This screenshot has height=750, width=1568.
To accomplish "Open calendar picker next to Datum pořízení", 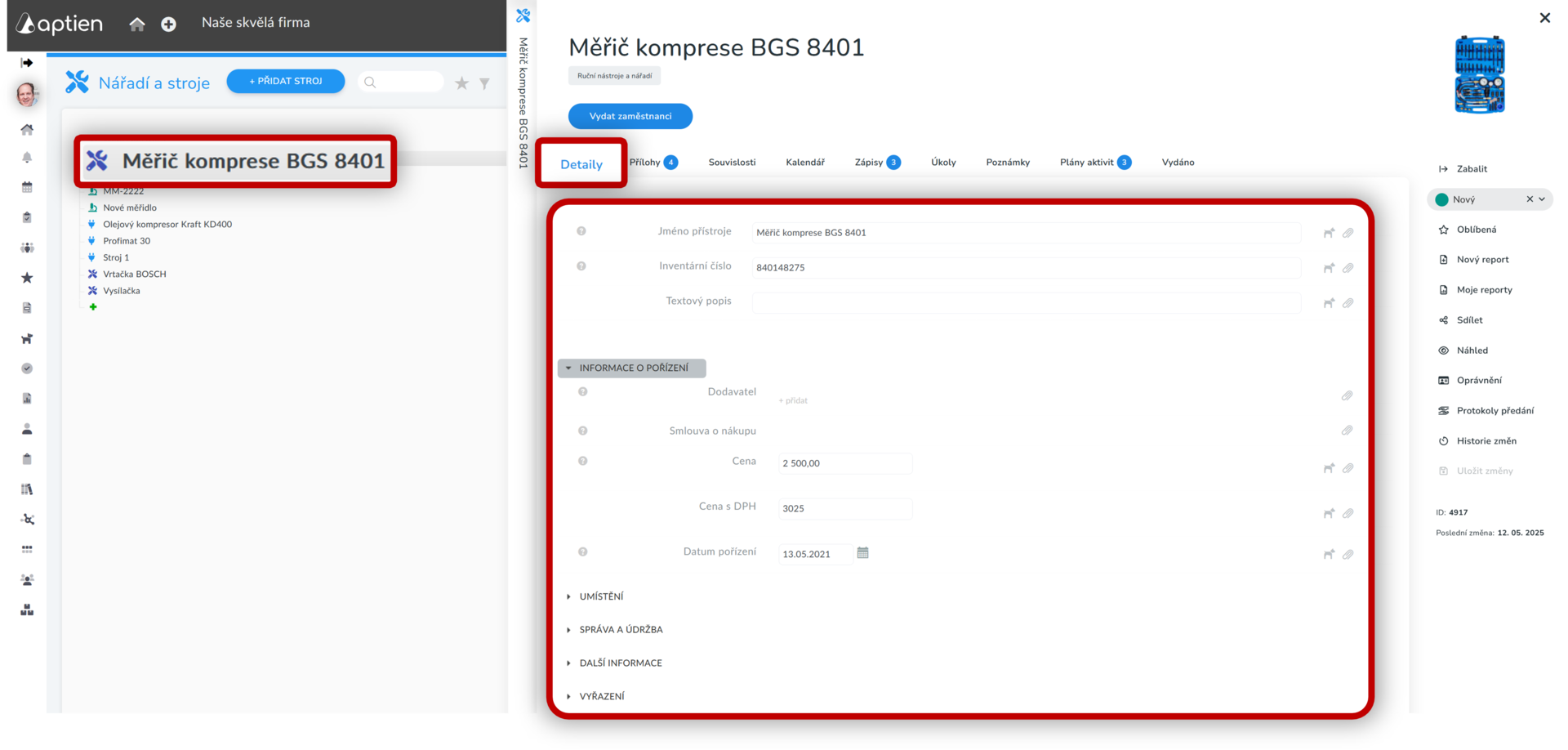I will pos(862,553).
